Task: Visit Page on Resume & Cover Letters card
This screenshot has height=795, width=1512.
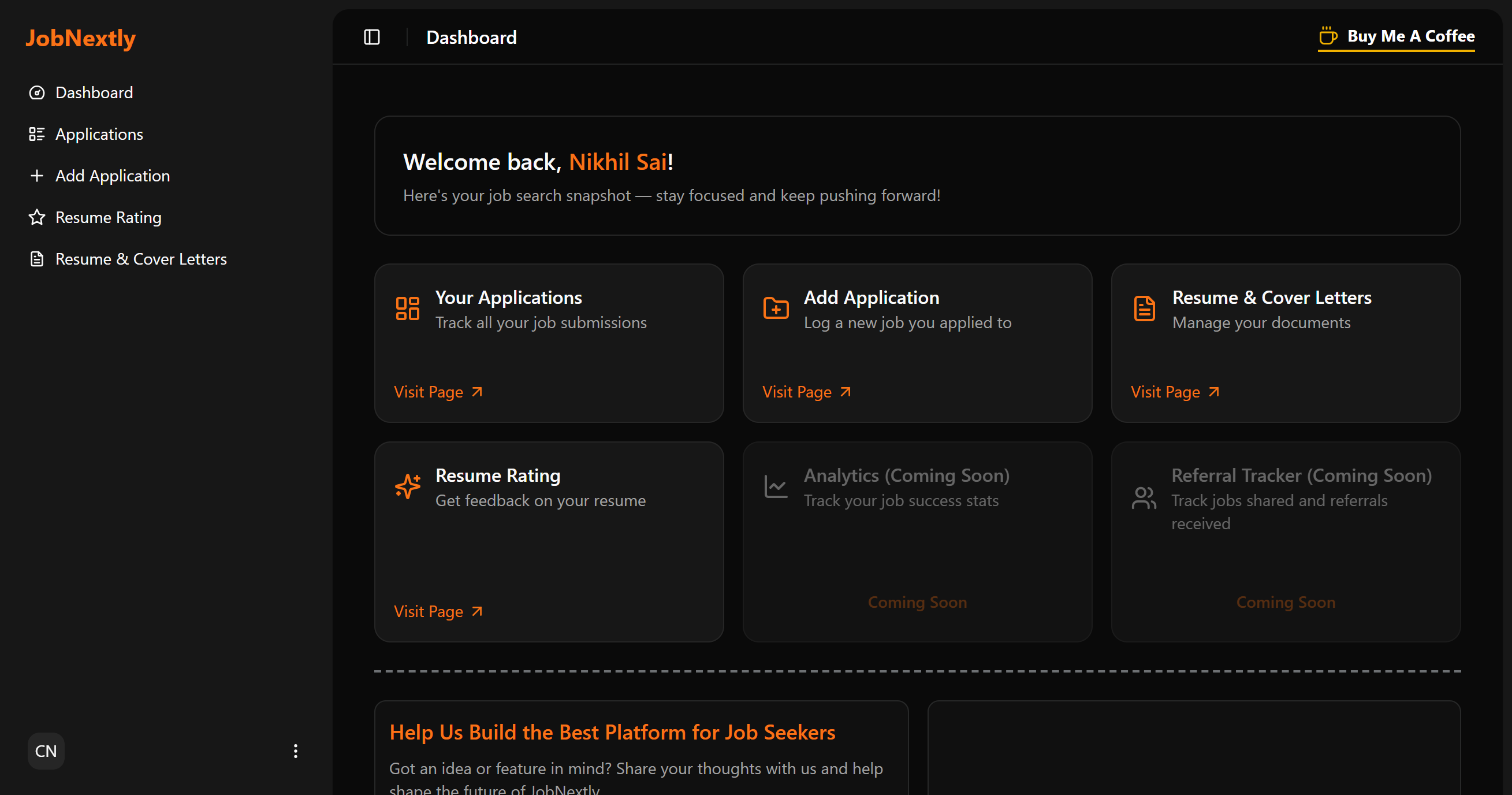Action: 1176,392
